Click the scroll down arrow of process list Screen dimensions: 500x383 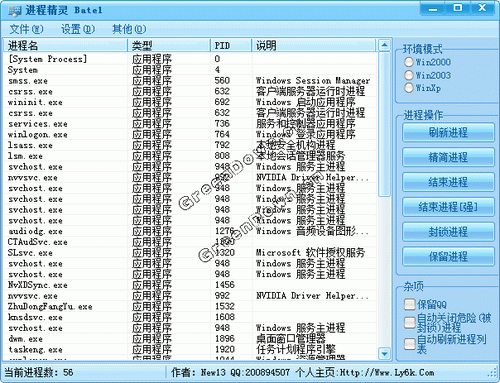coord(384,353)
